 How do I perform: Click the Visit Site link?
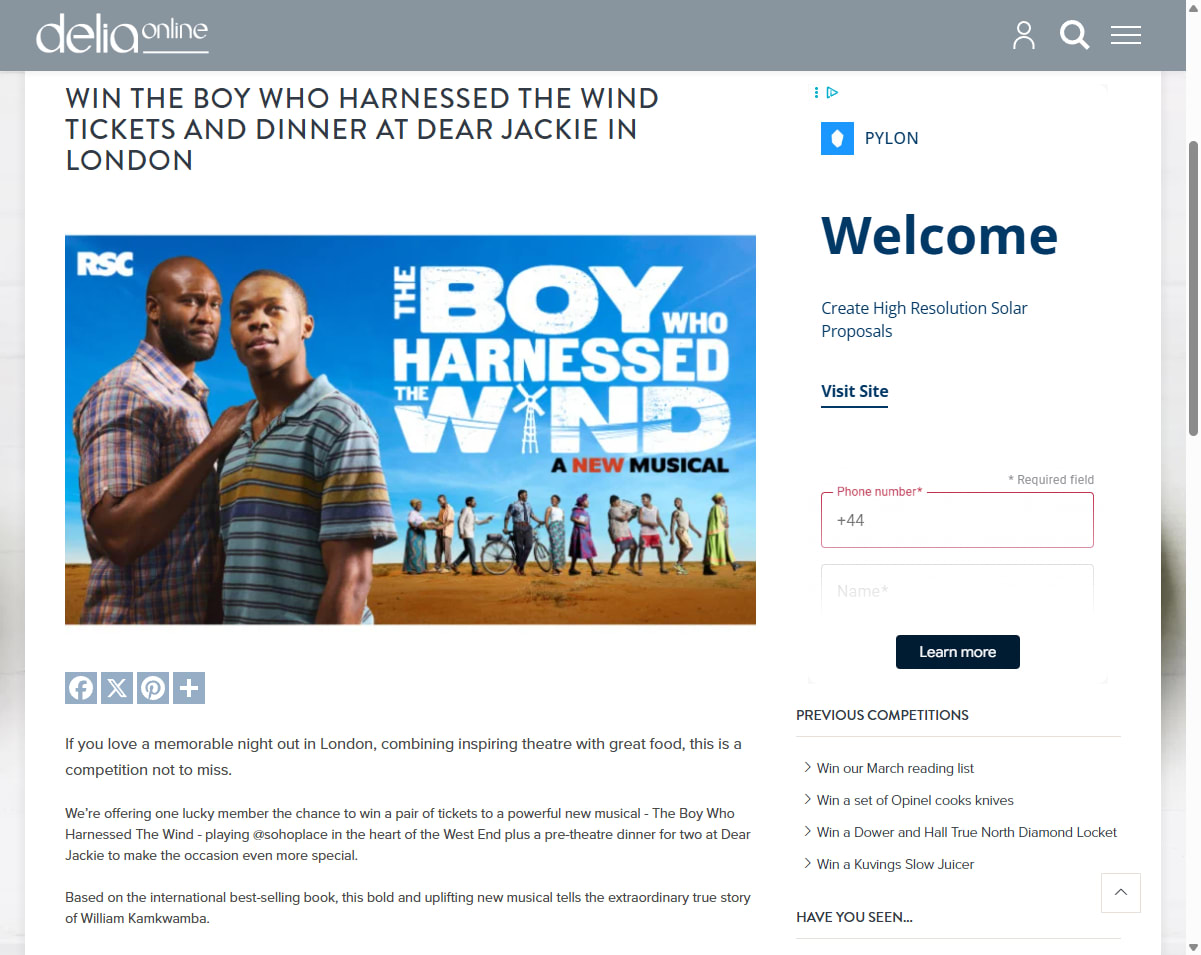pyautogui.click(x=855, y=391)
